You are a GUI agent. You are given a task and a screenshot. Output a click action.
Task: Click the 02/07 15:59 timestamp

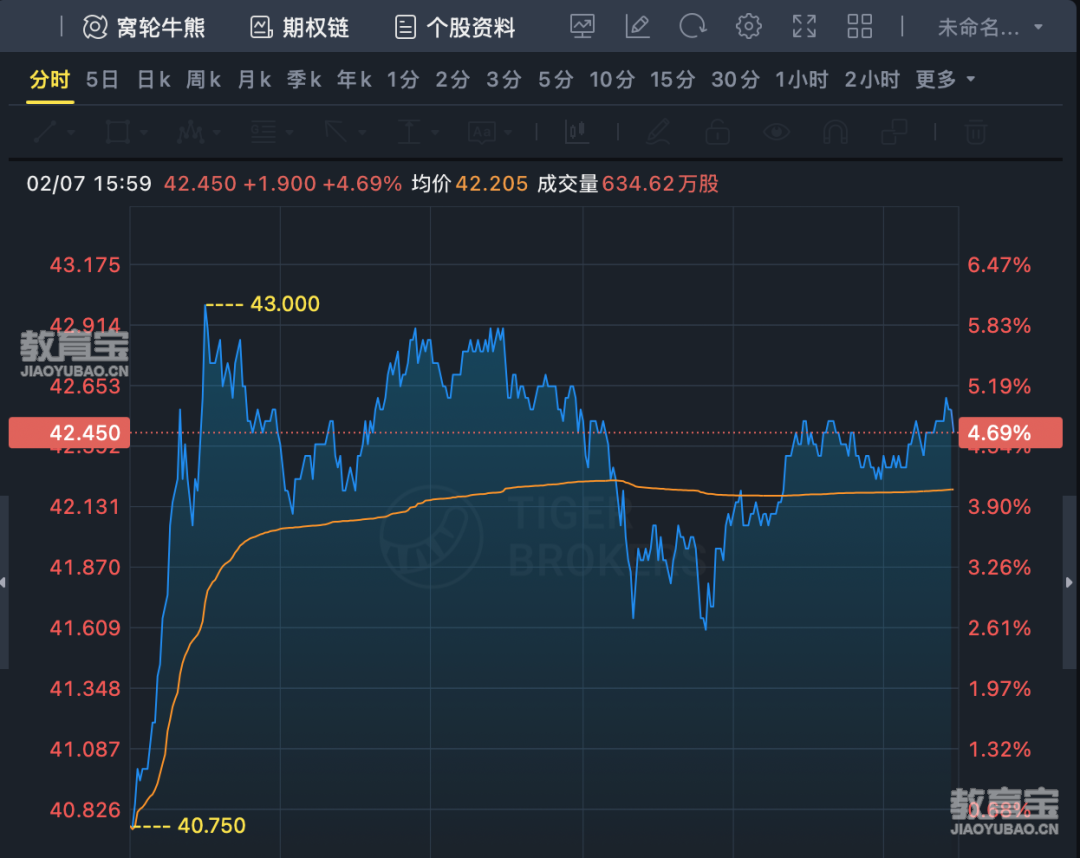89,184
